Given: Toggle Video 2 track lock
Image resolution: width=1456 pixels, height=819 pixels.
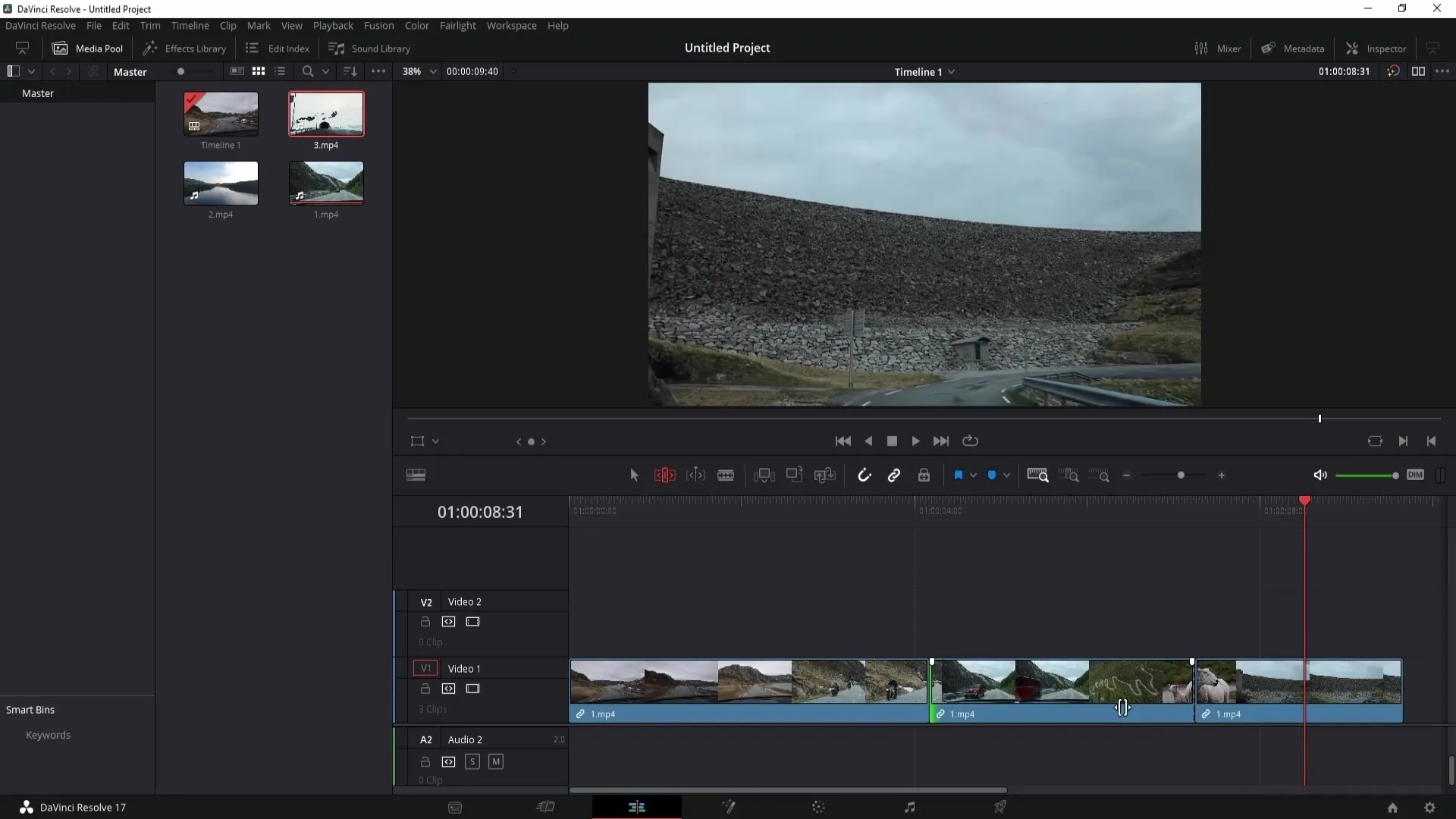Looking at the screenshot, I should click(425, 621).
